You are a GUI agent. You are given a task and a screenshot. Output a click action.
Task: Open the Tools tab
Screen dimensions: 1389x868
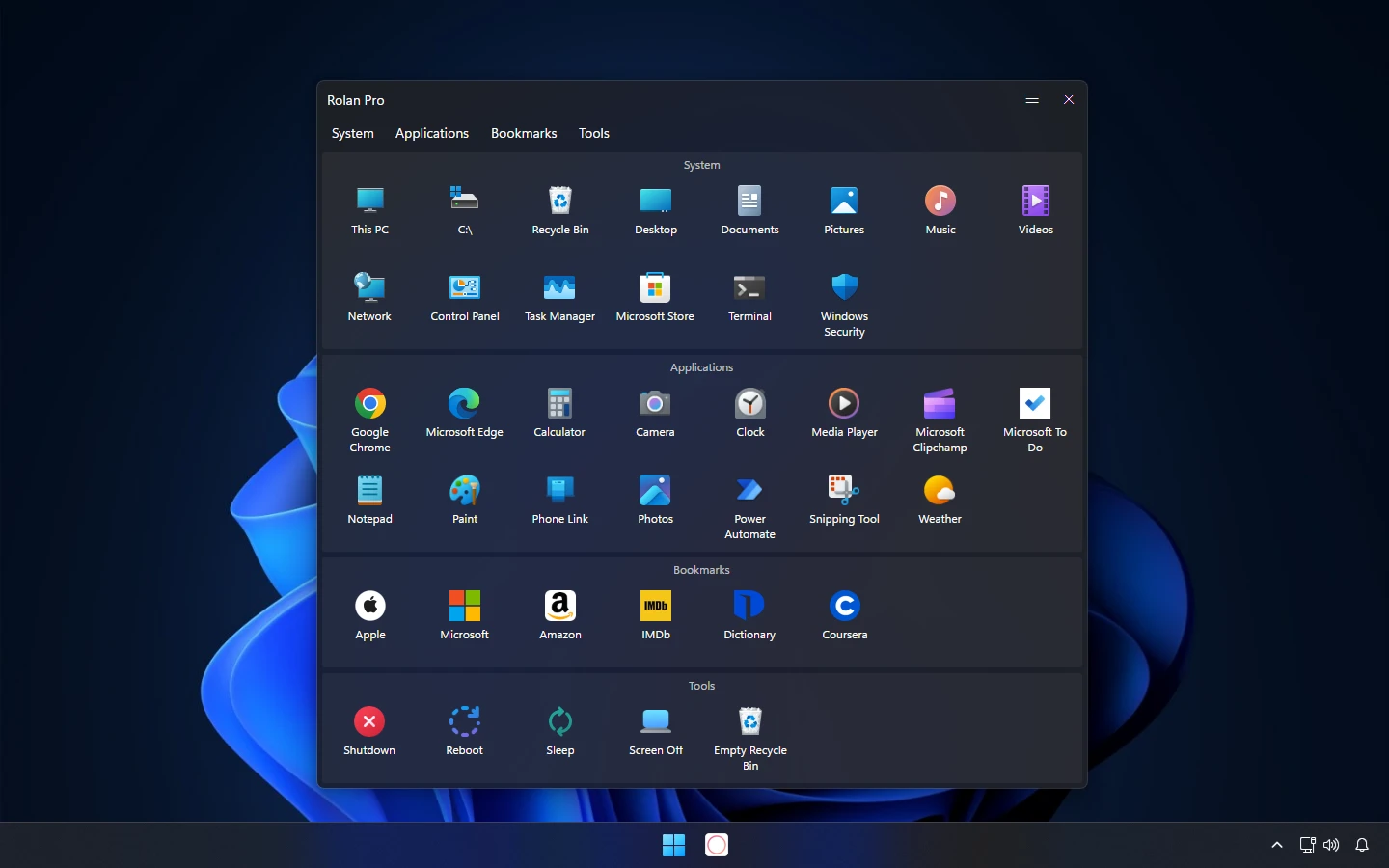point(593,133)
